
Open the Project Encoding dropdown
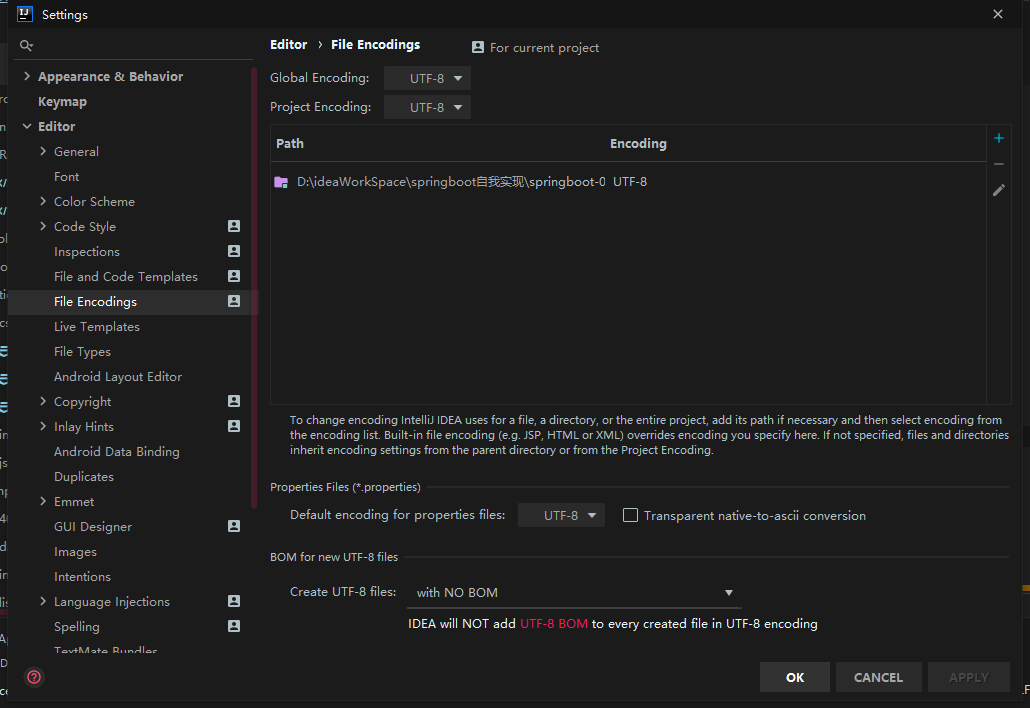427,107
